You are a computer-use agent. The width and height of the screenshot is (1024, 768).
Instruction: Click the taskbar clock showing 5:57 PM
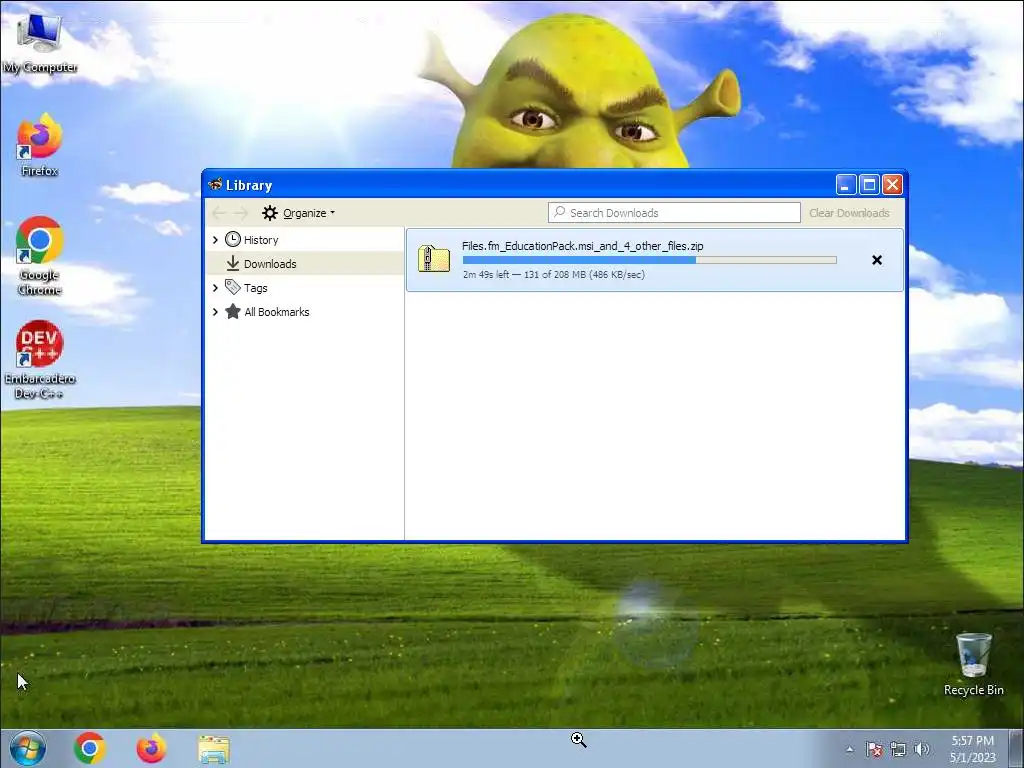pos(972,748)
